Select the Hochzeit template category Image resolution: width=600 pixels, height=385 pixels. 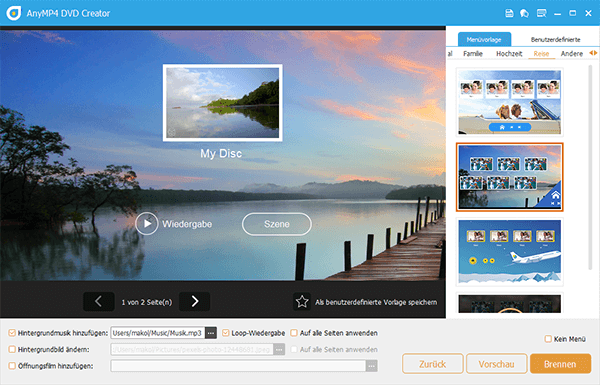(509, 54)
